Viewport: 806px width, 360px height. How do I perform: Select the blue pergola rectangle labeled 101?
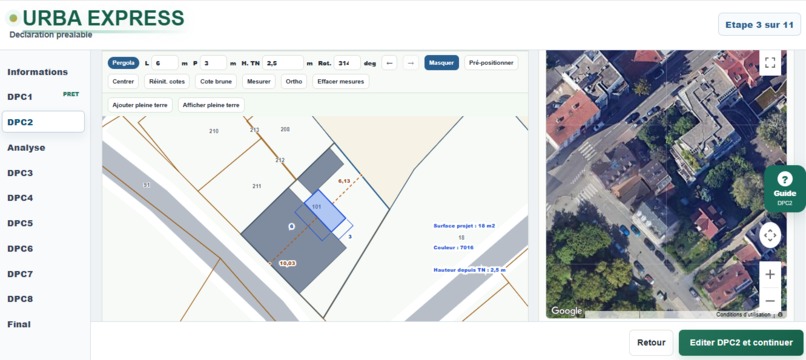coord(324,211)
